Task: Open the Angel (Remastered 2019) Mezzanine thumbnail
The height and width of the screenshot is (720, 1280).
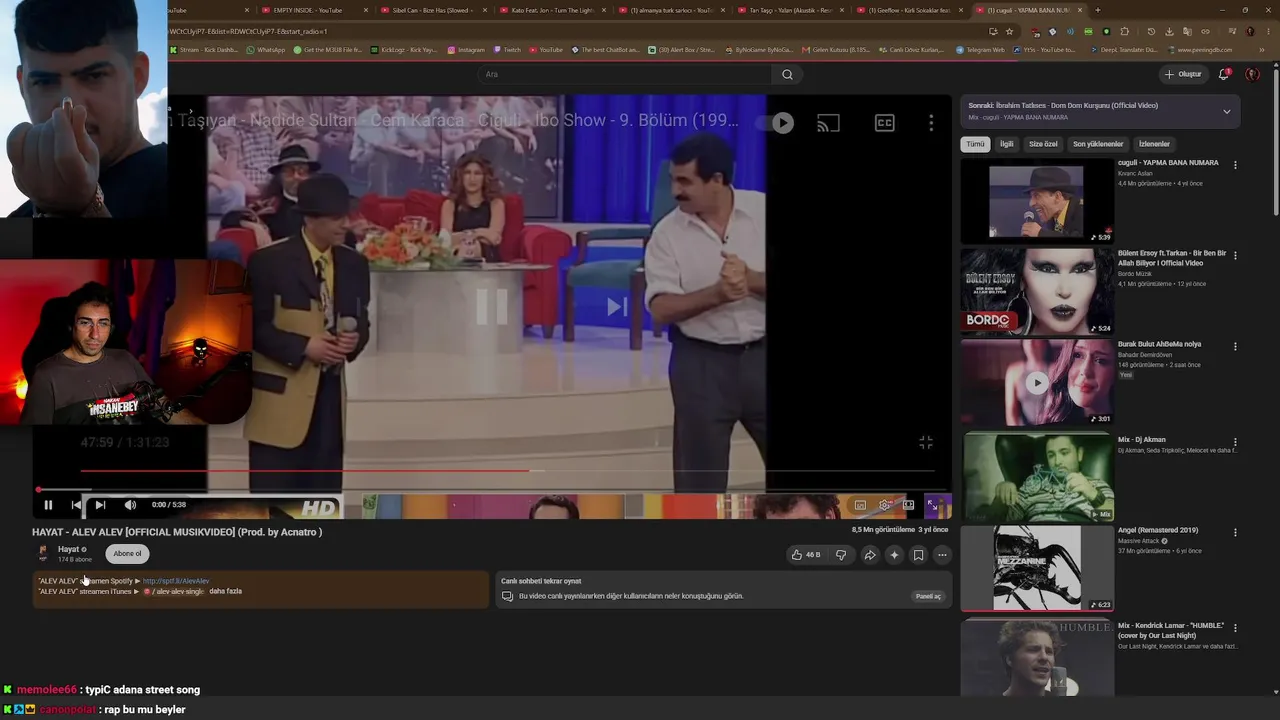Action: pyautogui.click(x=1037, y=568)
